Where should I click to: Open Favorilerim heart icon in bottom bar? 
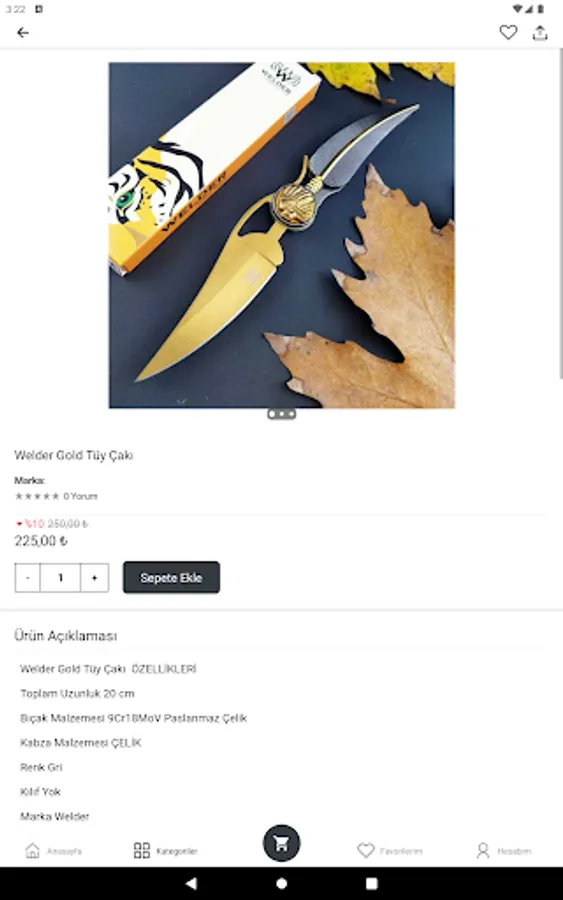(366, 850)
